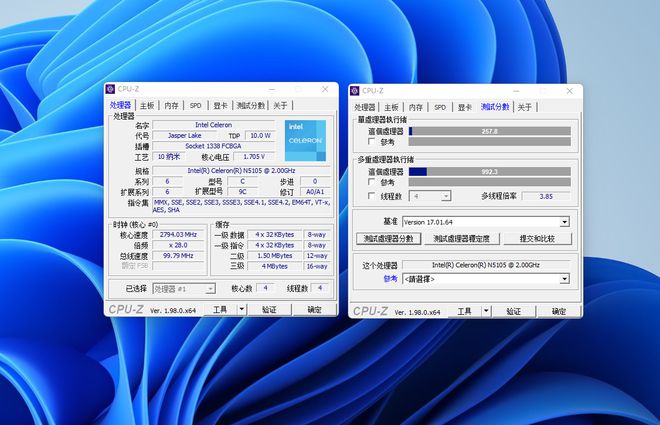Click the 倍频 x 28.0 value
Image resolution: width=660 pixels, height=425 pixels.
[178, 245]
